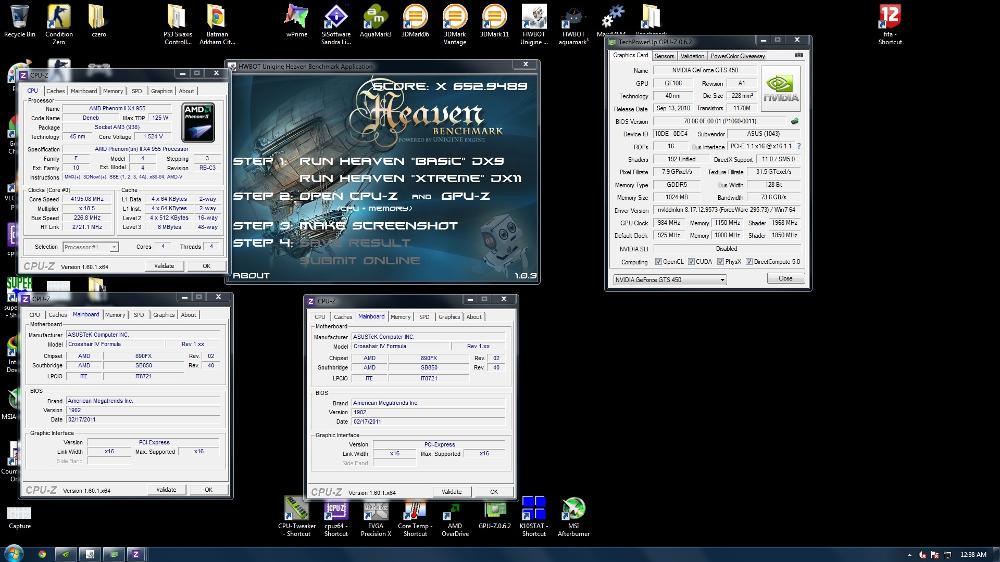Viewport: 1000px width, 562px height.
Task: Launch the wPrime desktop shortcut
Action: [x=296, y=22]
